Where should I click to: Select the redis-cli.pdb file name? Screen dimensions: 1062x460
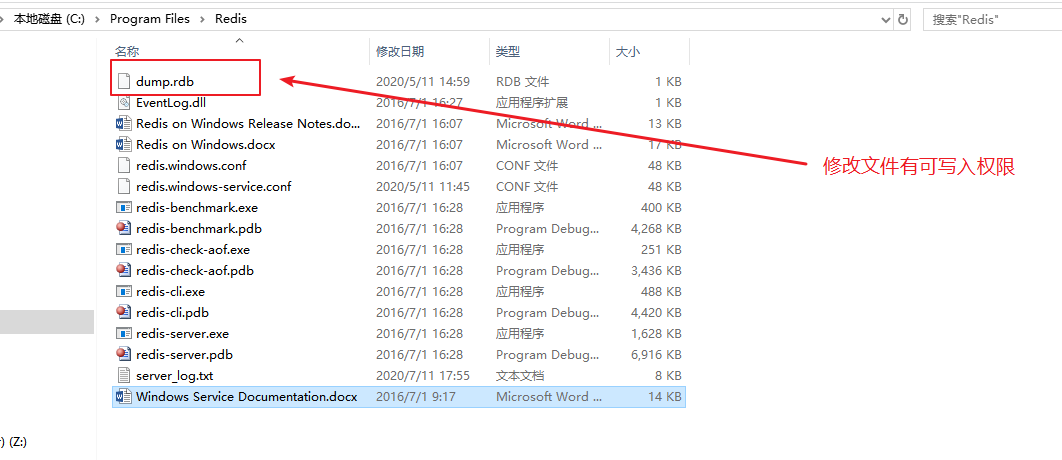pyautogui.click(x=172, y=313)
